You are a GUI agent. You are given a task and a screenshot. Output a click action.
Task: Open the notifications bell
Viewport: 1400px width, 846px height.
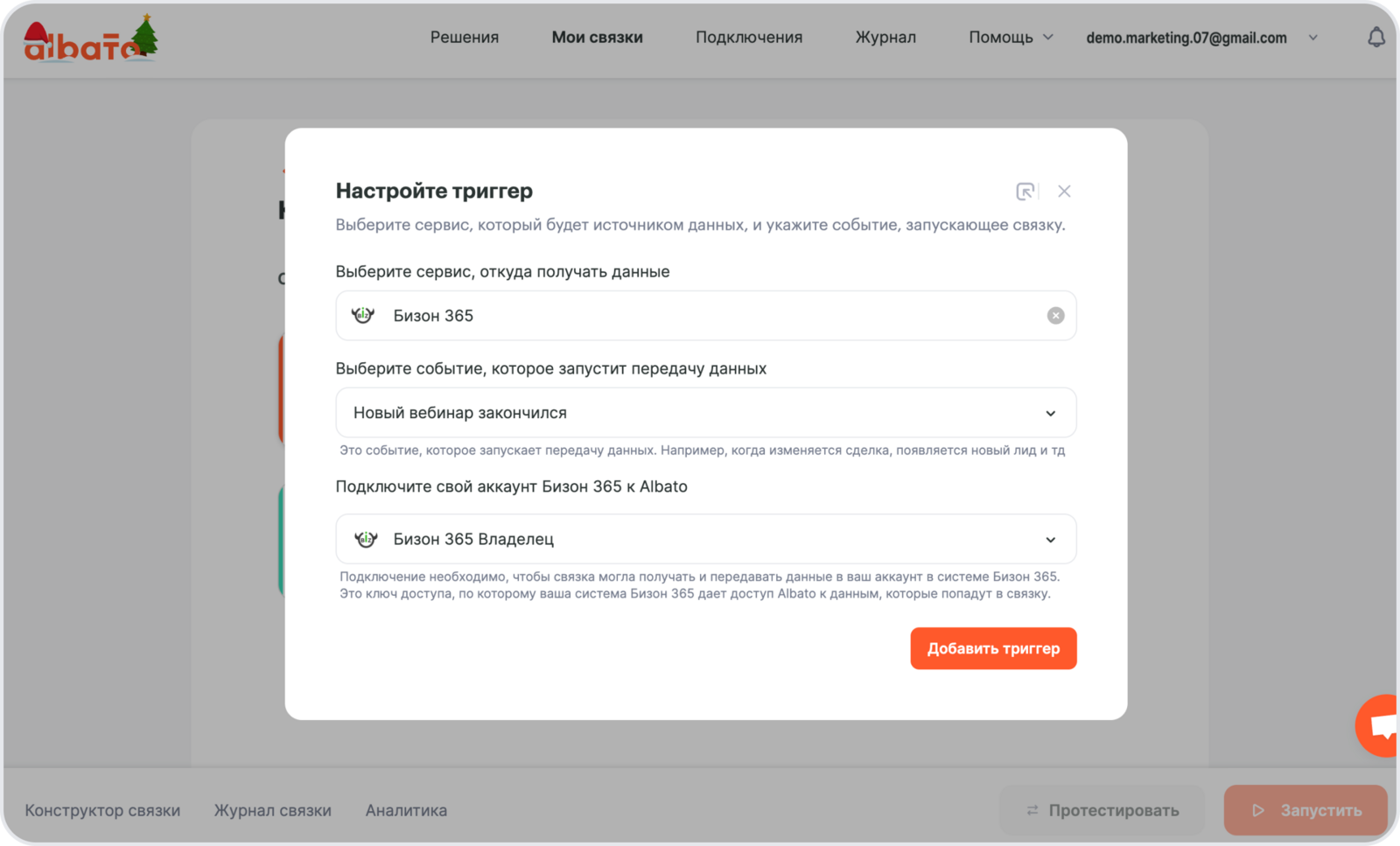[x=1375, y=38]
